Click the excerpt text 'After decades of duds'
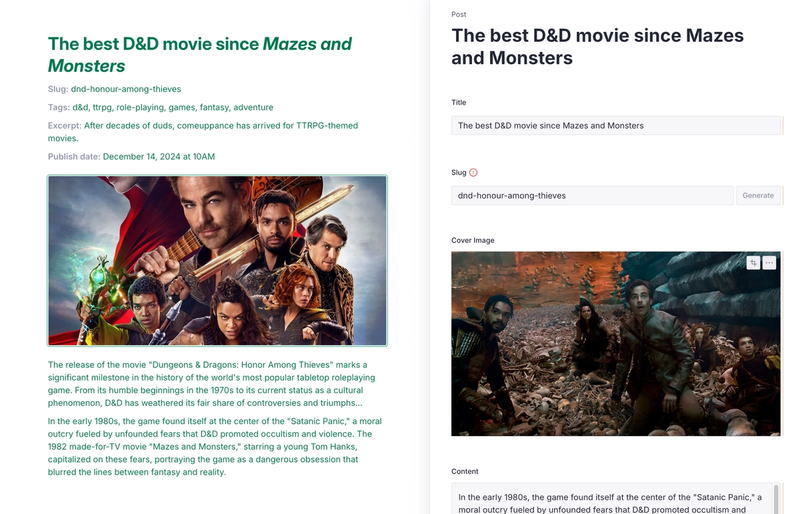 pyautogui.click(x=203, y=132)
